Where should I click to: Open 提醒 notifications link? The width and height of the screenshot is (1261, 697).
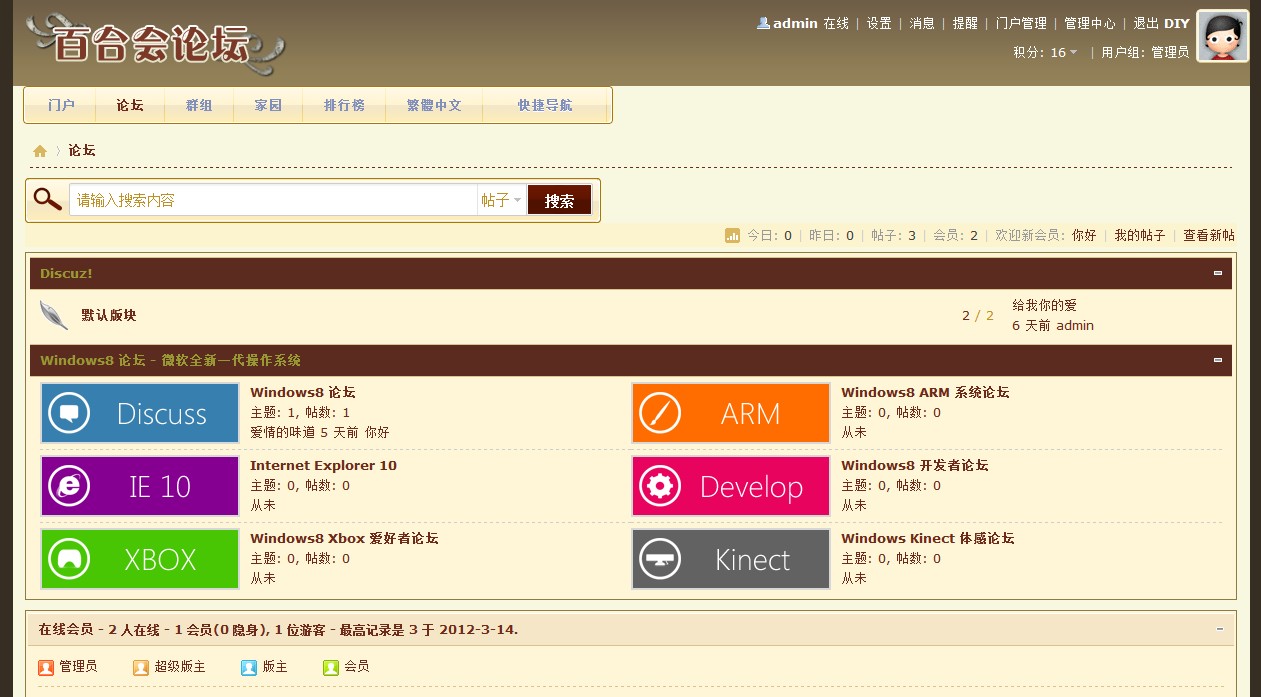(965, 23)
